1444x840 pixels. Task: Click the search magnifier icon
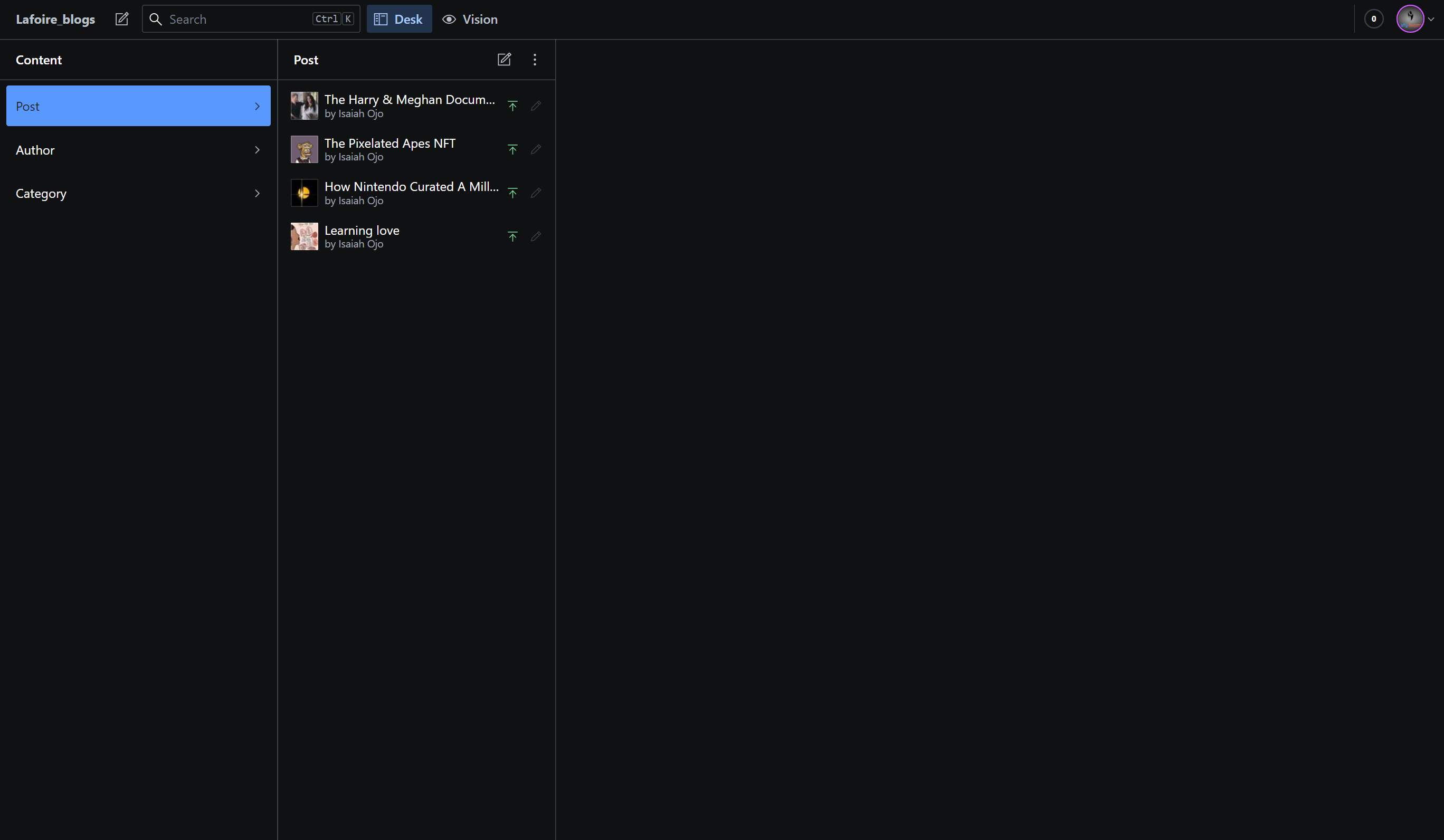tap(155, 19)
